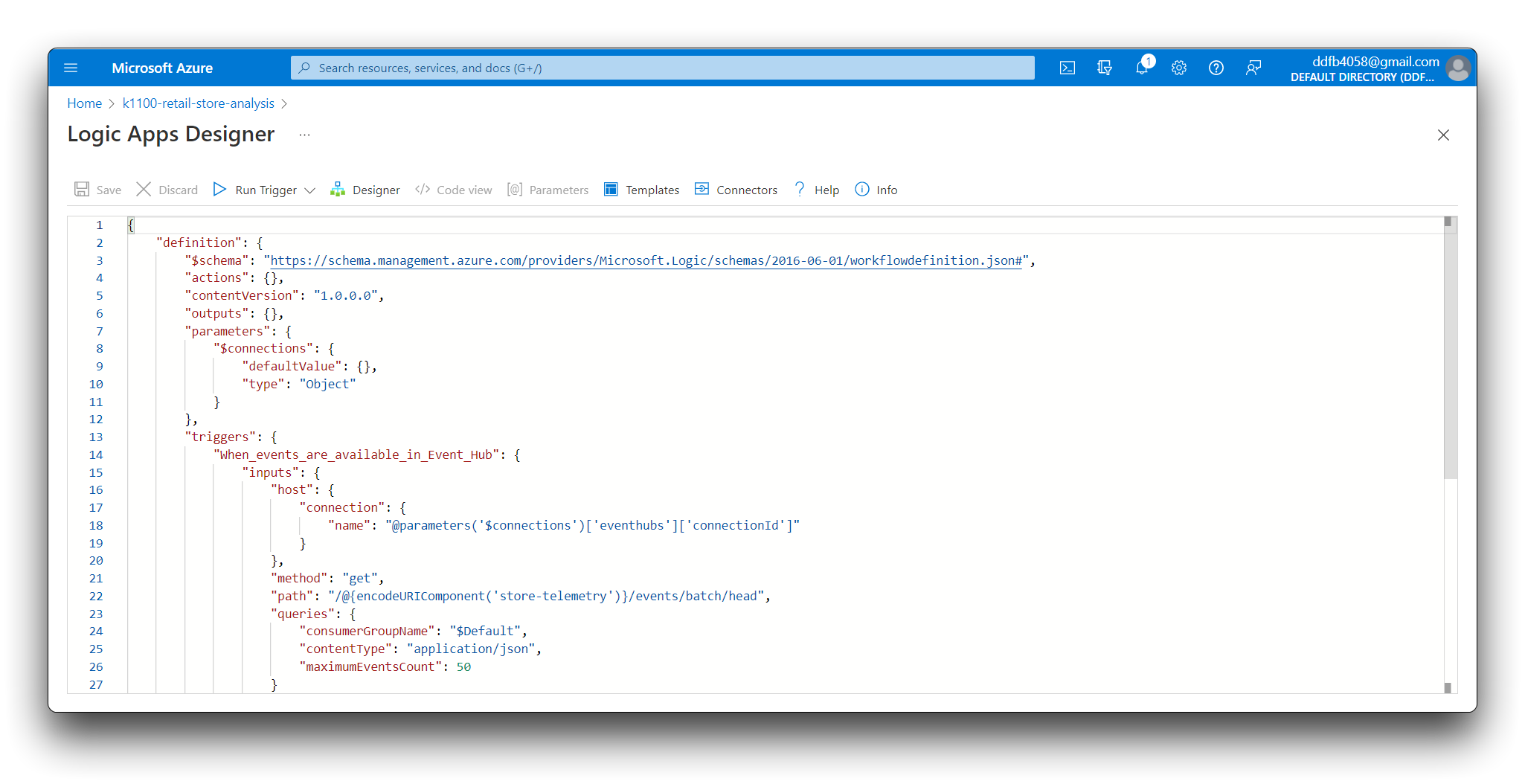The height and width of the screenshot is (784, 1525).
Task: Click the Run Trigger play icon
Action: (x=219, y=189)
